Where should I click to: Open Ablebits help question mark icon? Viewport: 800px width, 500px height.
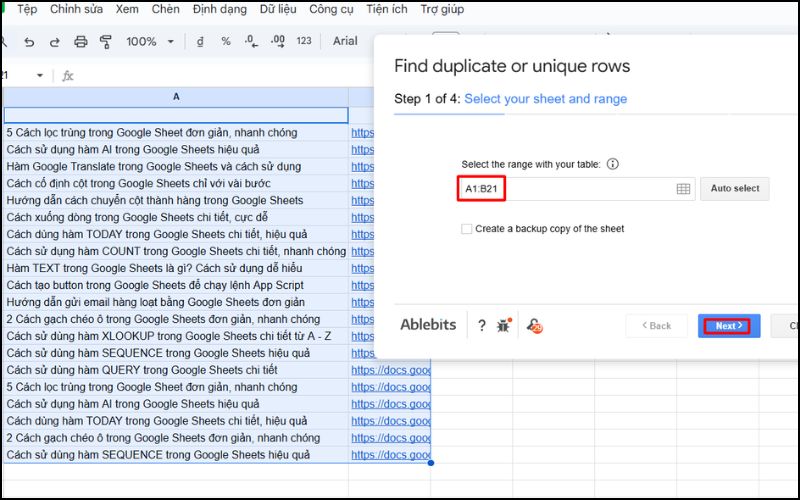(481, 325)
